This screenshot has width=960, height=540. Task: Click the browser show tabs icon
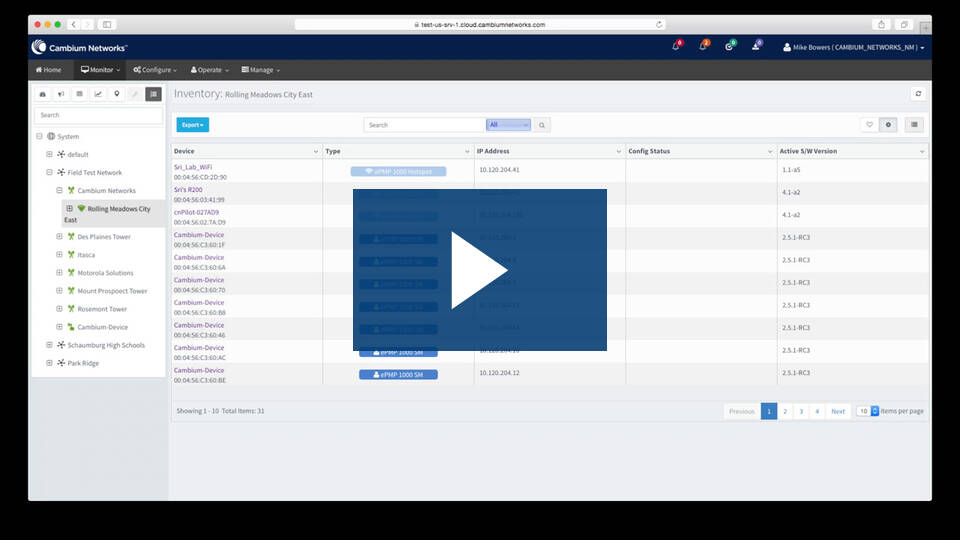click(904, 24)
